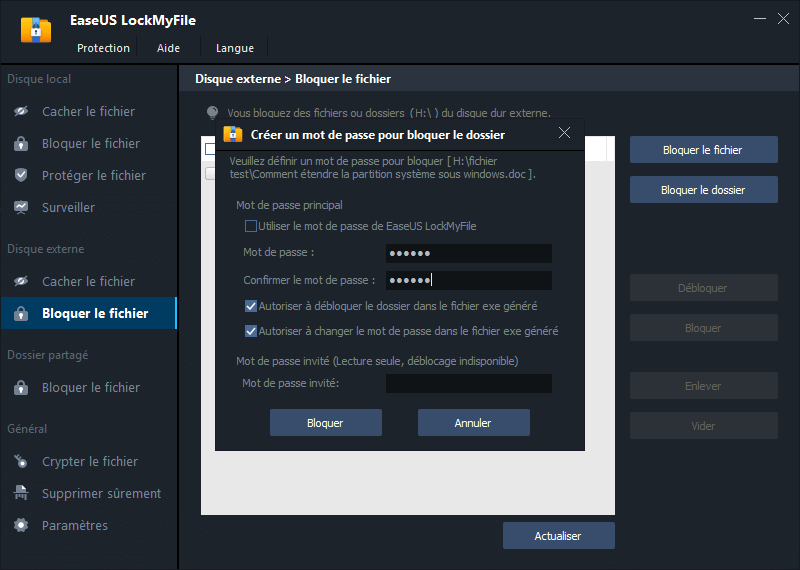The width and height of the screenshot is (800, 570).
Task: Close the LockMyFile main window
Action: coord(783,19)
